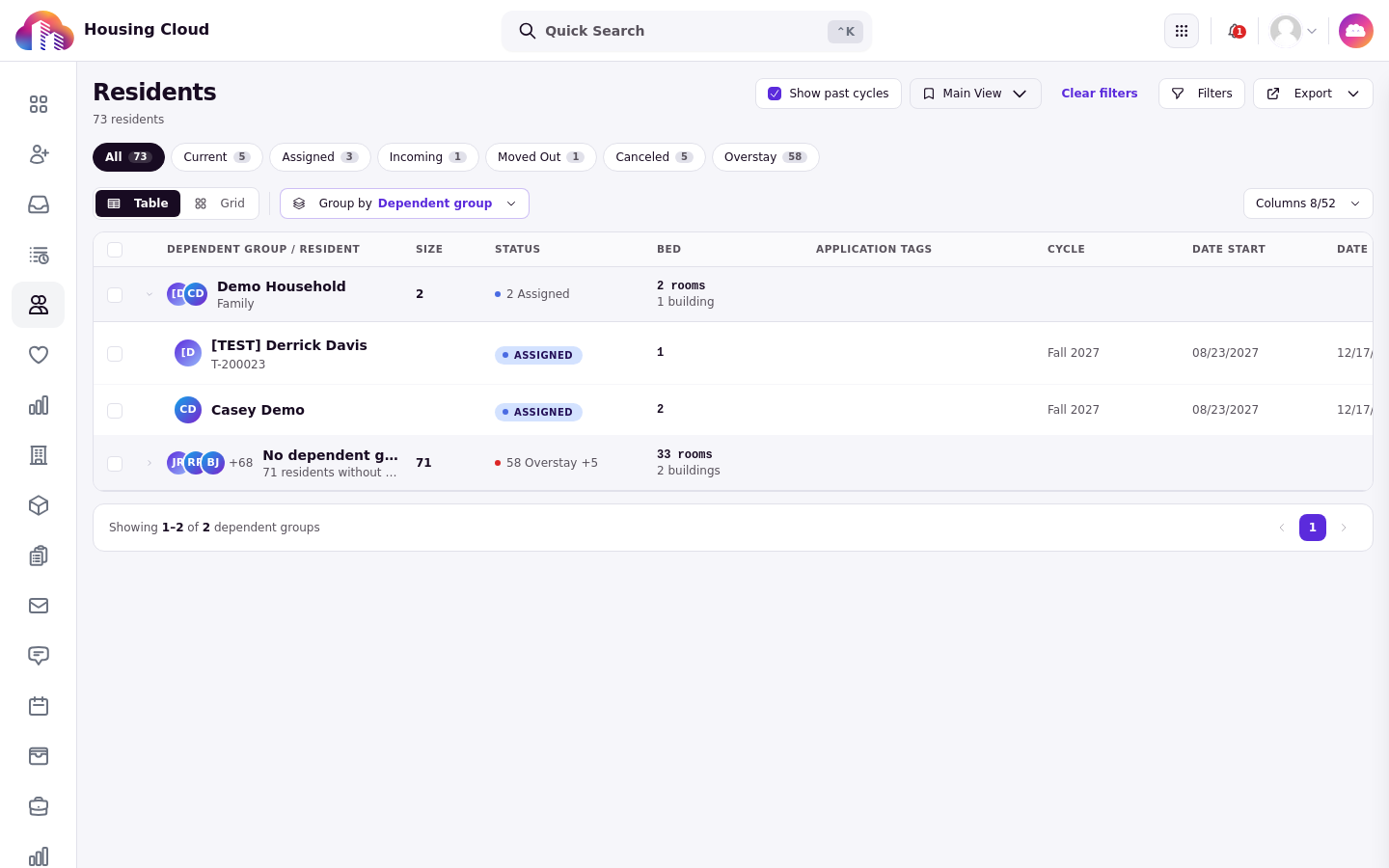Open the [TEST] Derrick Davis resident name

click(289, 345)
